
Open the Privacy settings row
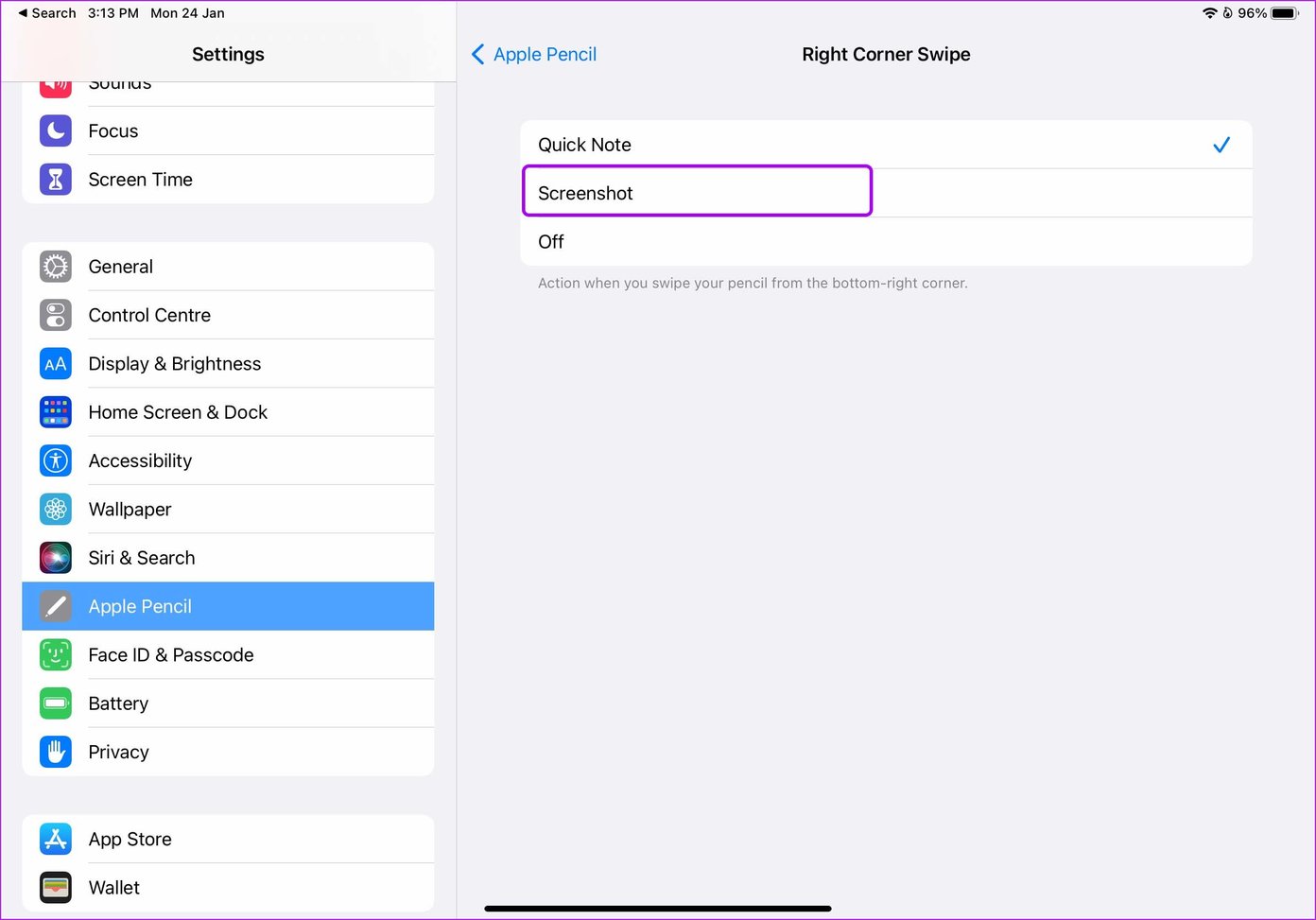pyautogui.click(x=228, y=752)
